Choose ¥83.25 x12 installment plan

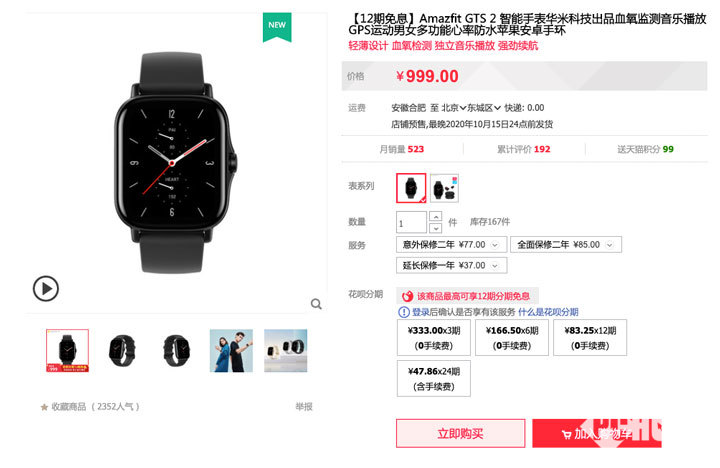(590, 338)
